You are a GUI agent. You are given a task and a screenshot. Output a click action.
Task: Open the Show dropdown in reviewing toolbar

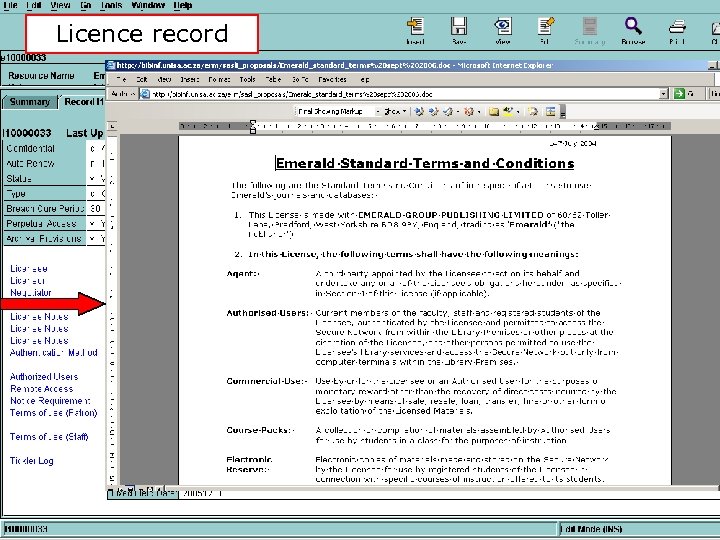(x=395, y=111)
